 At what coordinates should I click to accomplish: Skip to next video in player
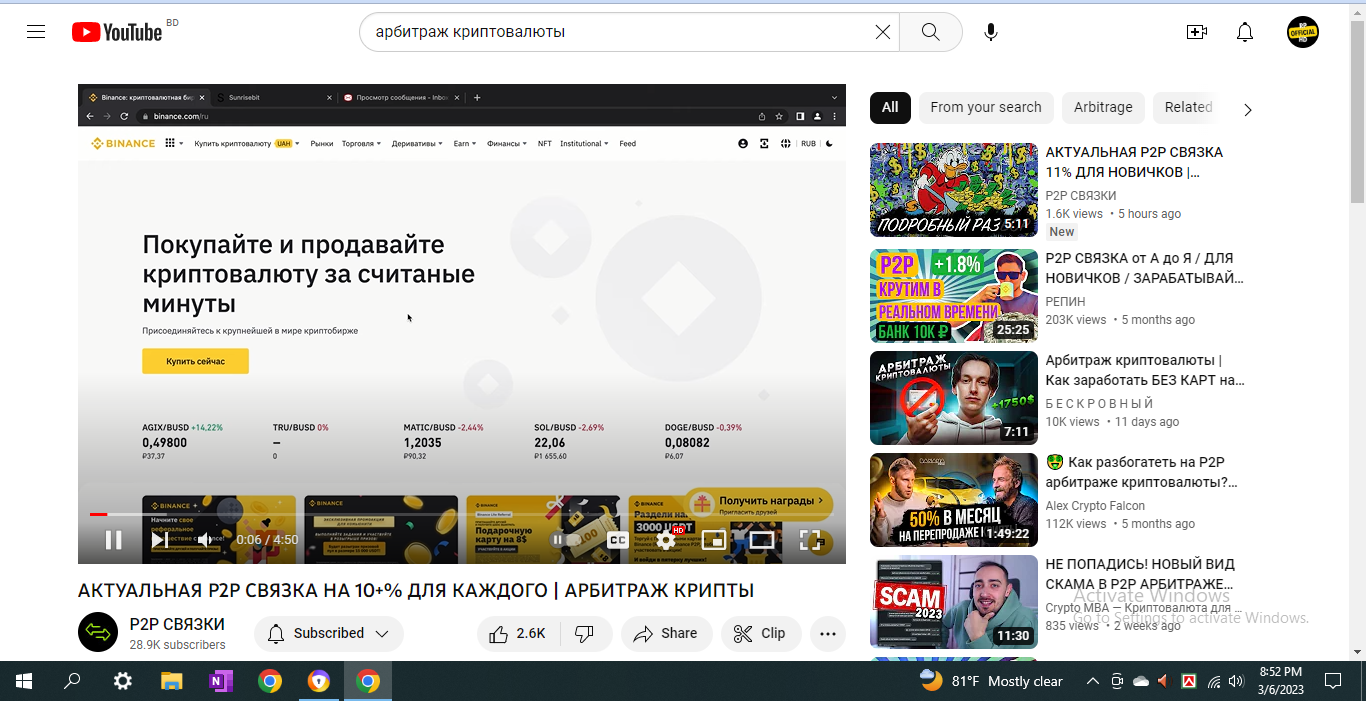159,540
